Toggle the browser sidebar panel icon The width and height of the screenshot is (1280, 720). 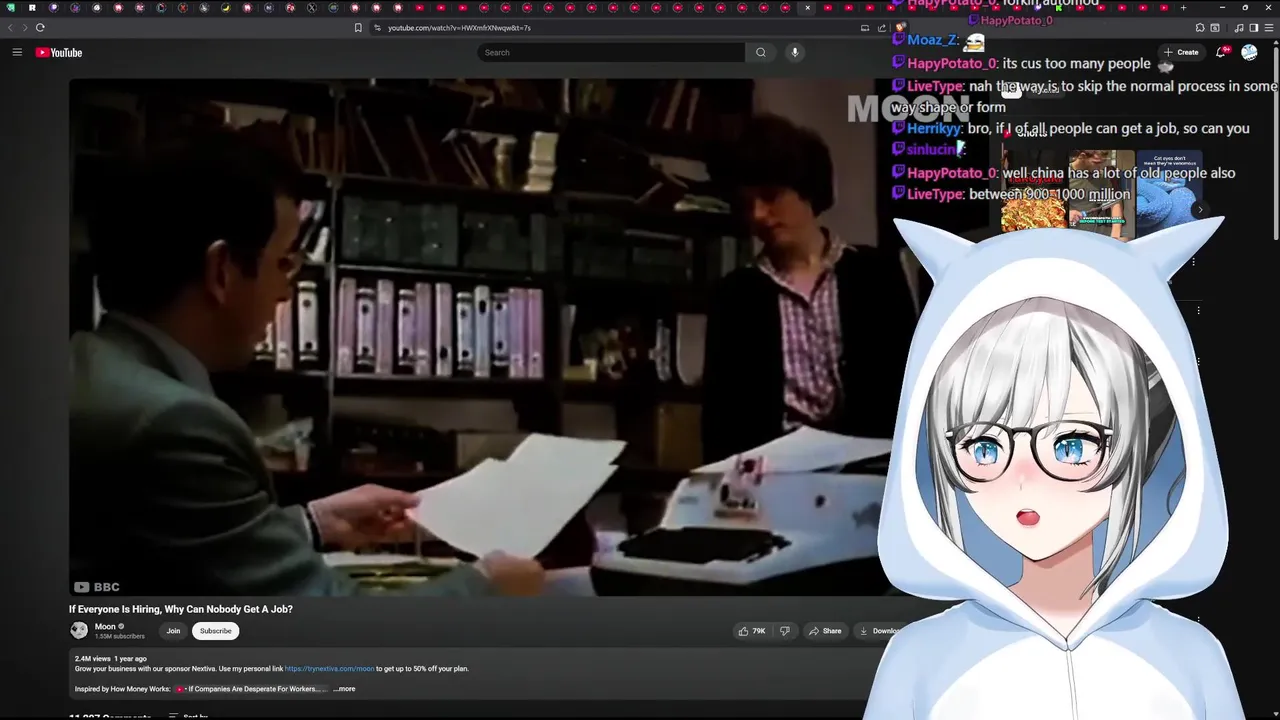tap(1254, 28)
